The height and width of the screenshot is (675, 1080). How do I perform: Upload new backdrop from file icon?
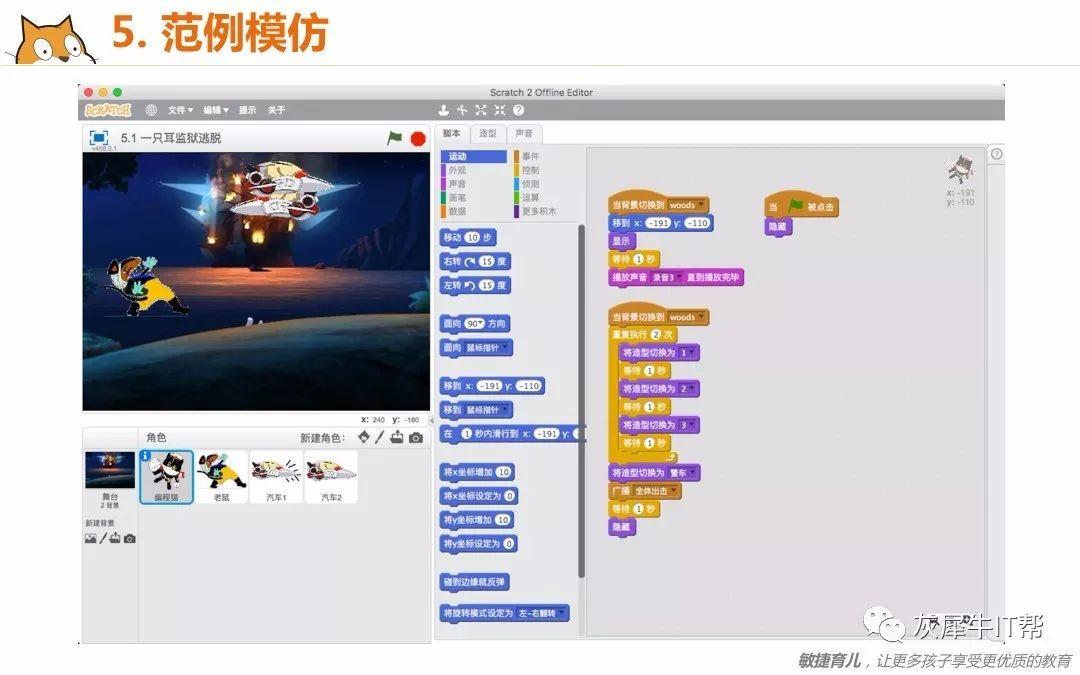pyautogui.click(x=115, y=539)
